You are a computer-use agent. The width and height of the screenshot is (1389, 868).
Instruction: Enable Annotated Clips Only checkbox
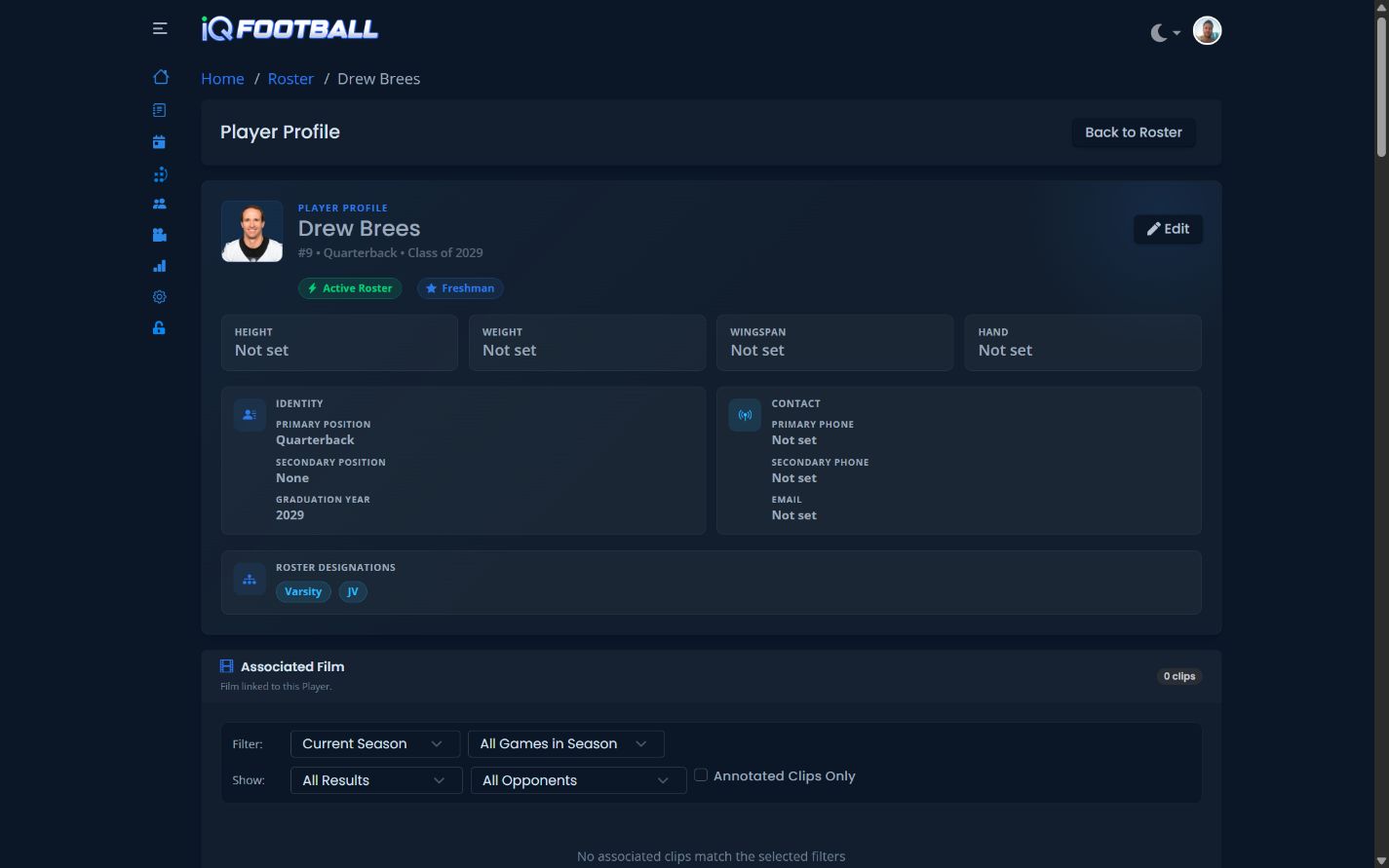pos(701,775)
